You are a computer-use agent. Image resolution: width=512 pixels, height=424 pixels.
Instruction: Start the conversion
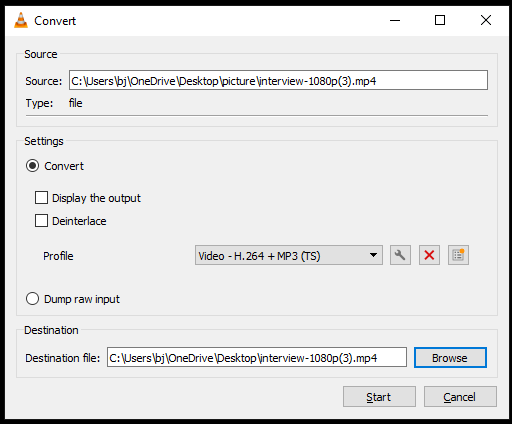379,397
